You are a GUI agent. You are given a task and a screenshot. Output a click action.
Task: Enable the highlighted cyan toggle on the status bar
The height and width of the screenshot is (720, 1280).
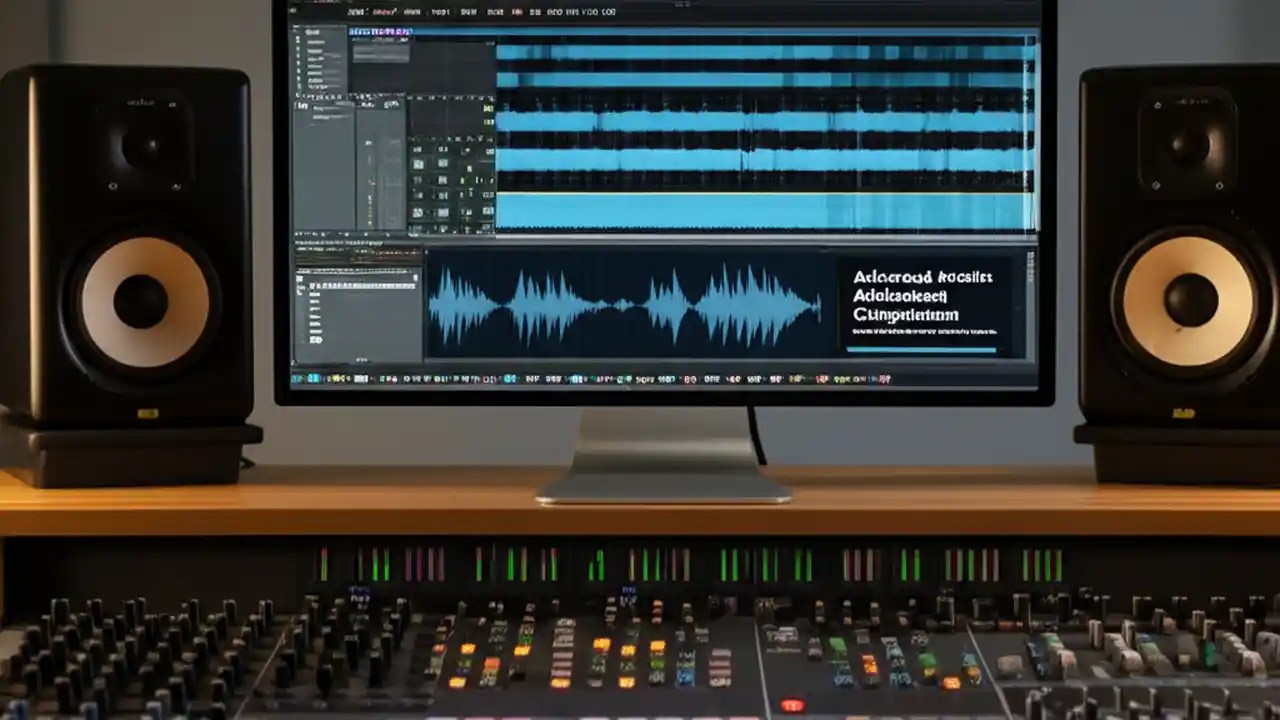(x=312, y=380)
